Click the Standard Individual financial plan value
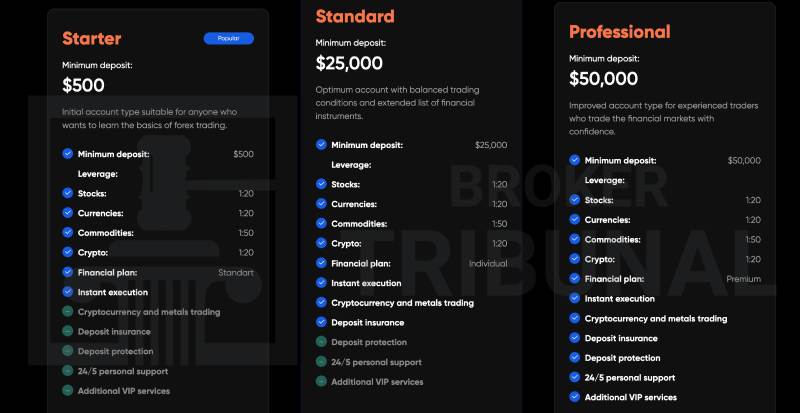This screenshot has width=800, height=413. pyautogui.click(x=488, y=263)
